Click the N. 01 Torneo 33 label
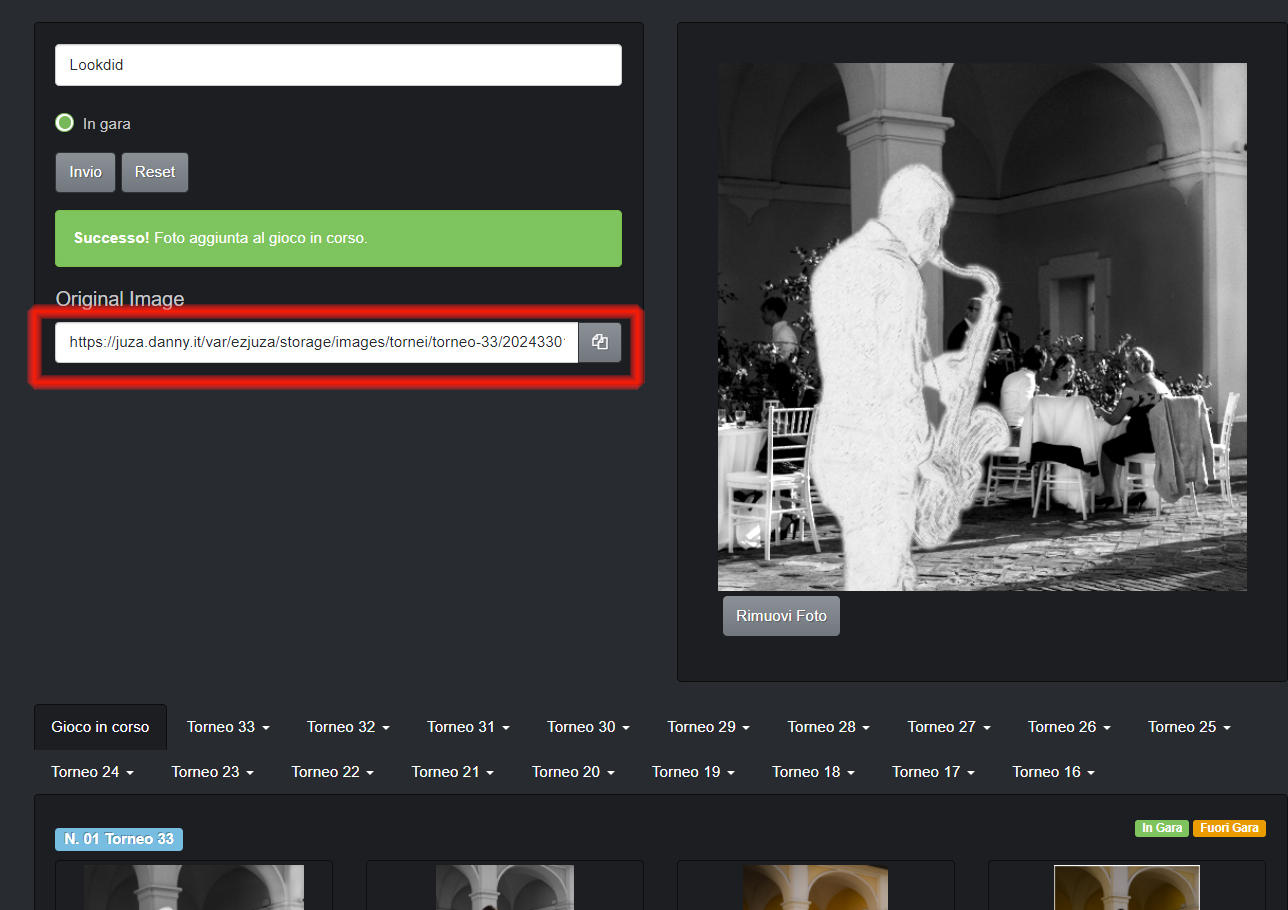Screen dimensions: 1288x910 click(x=119, y=839)
